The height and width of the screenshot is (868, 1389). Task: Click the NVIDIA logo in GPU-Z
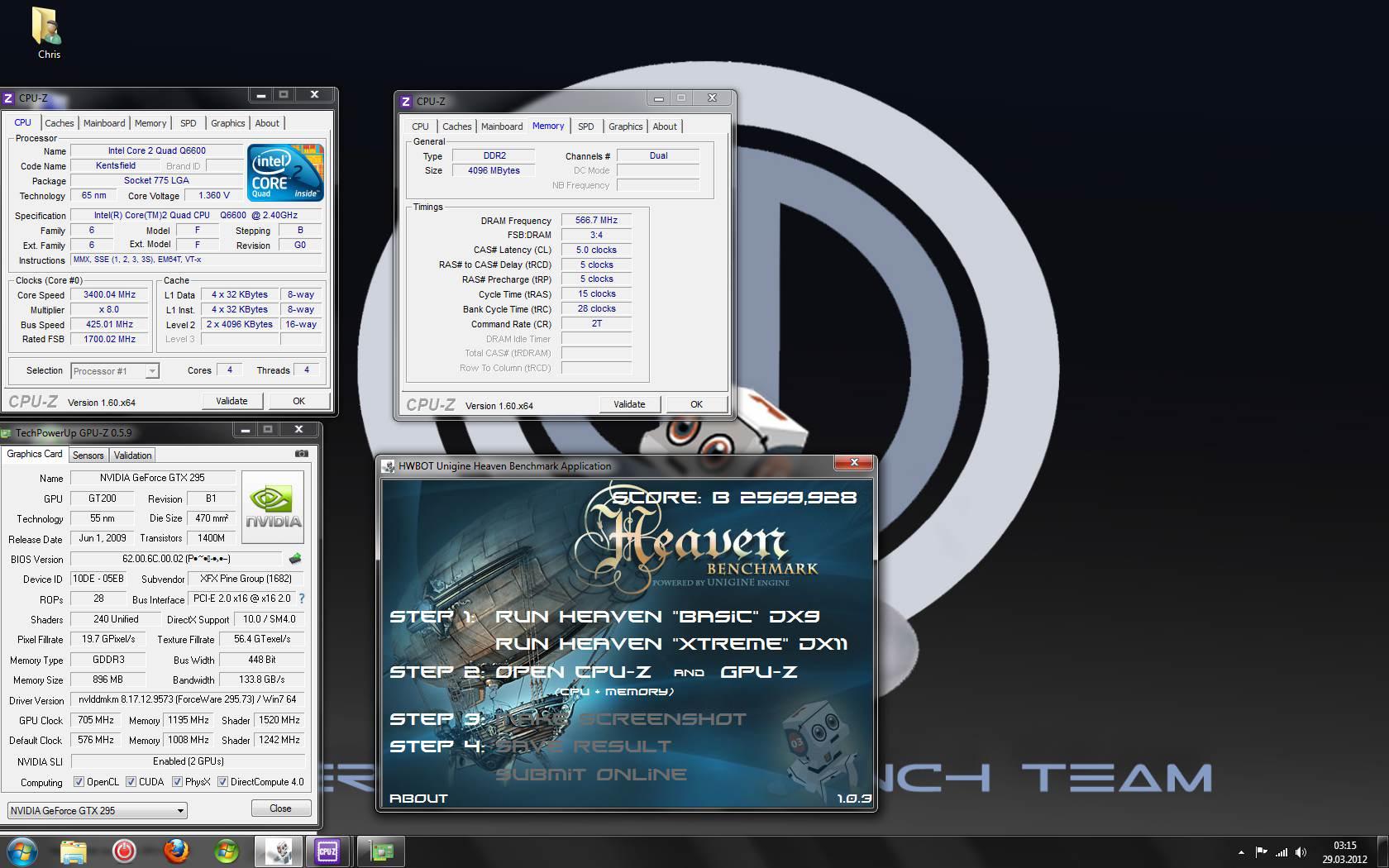273,507
